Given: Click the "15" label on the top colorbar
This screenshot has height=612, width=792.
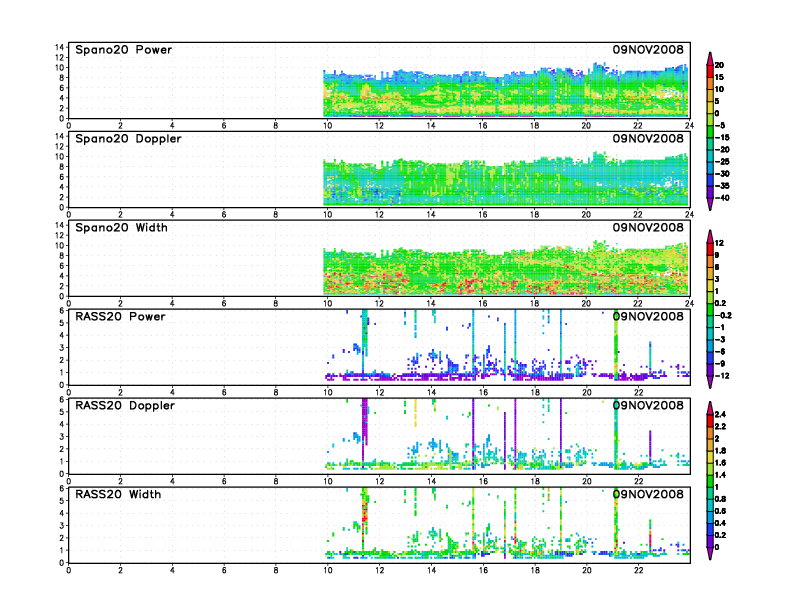Looking at the screenshot, I should click(719, 77).
